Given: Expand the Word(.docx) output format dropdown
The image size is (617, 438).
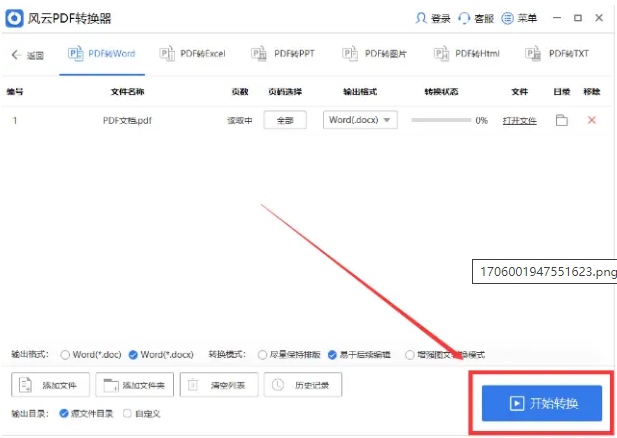Looking at the screenshot, I should 360,120.
